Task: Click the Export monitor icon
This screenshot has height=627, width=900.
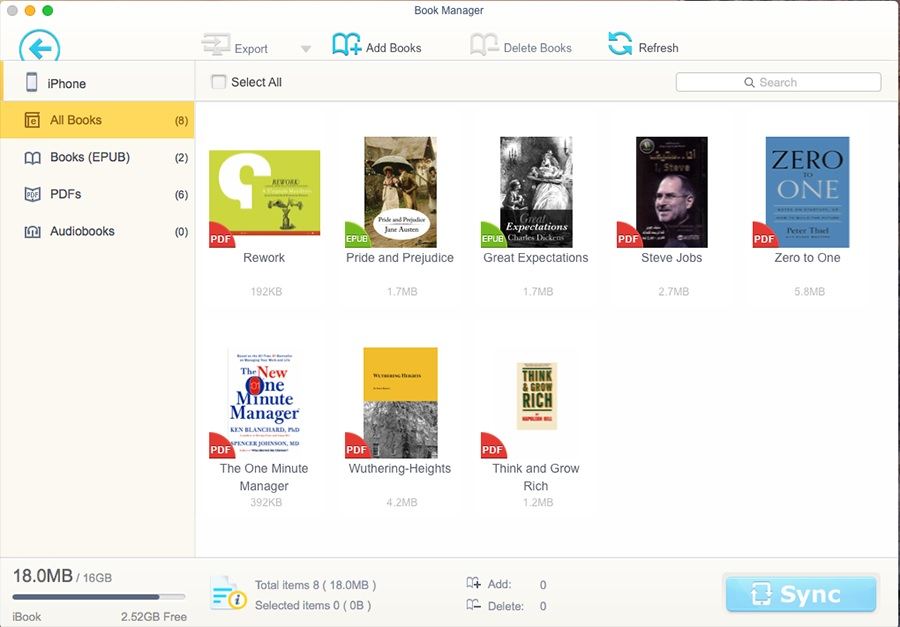Action: pos(216,45)
